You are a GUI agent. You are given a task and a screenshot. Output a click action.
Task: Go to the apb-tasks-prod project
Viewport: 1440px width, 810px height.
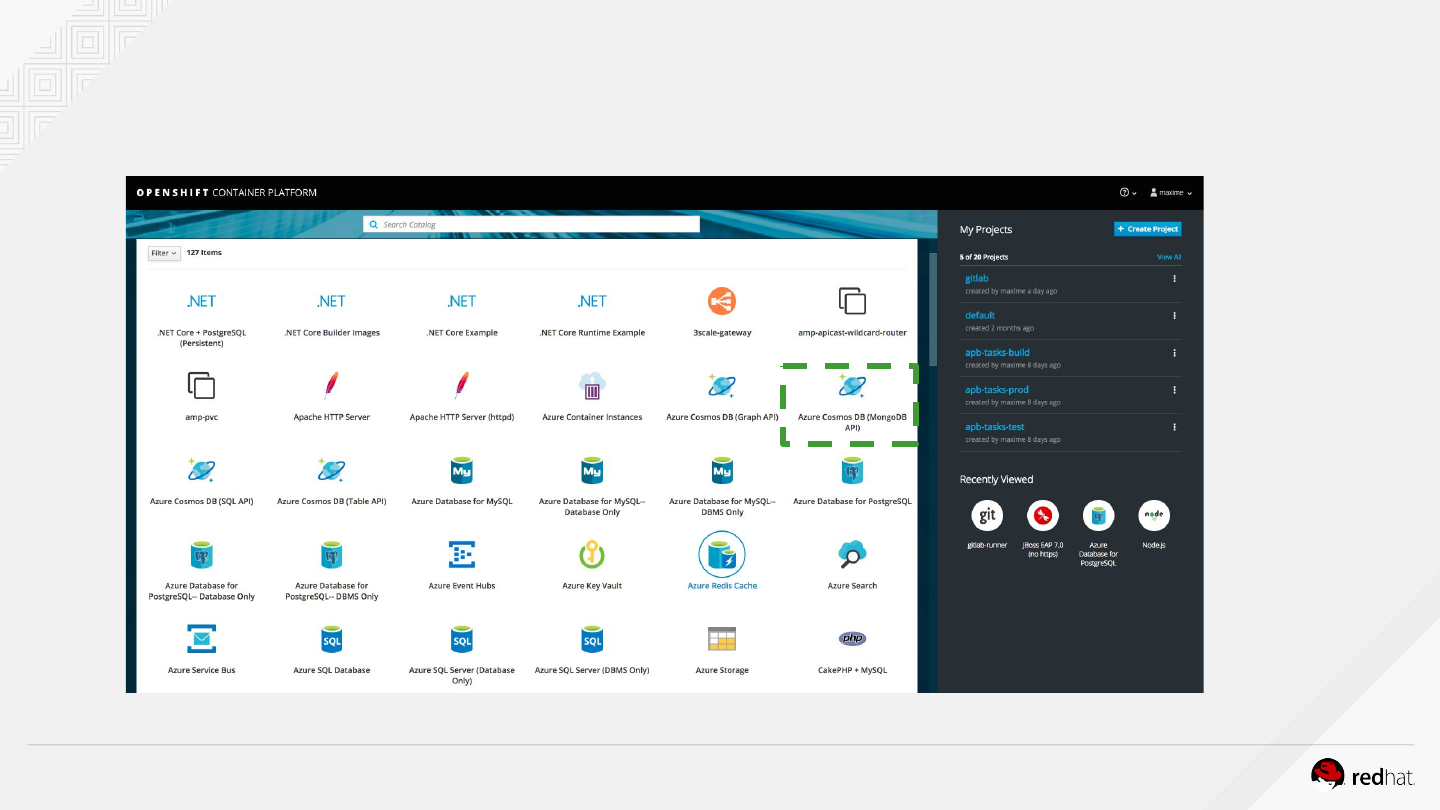pos(997,389)
